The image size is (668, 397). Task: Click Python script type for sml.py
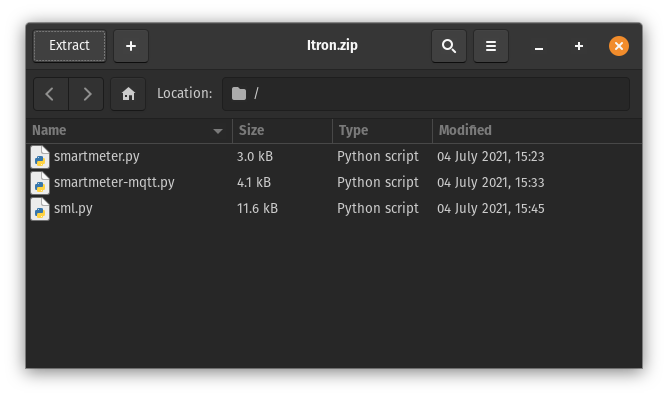(378, 209)
